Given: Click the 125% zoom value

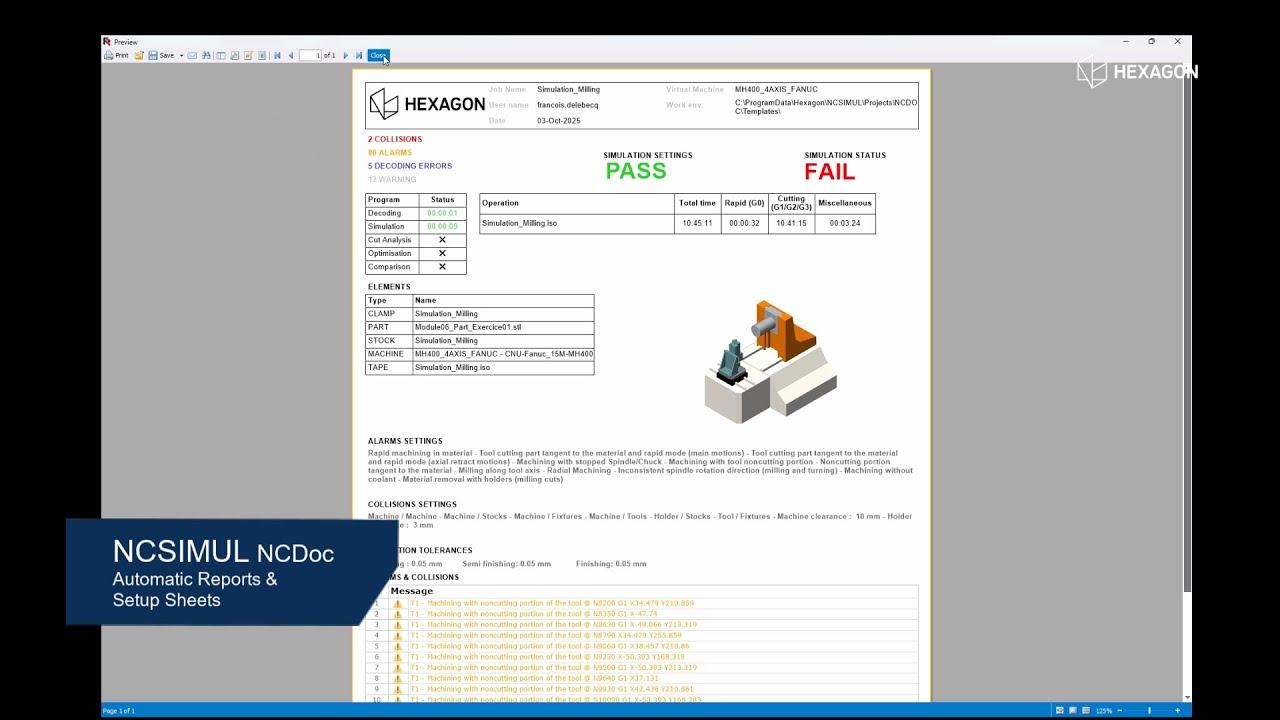Looking at the screenshot, I should pyautogui.click(x=1104, y=710).
